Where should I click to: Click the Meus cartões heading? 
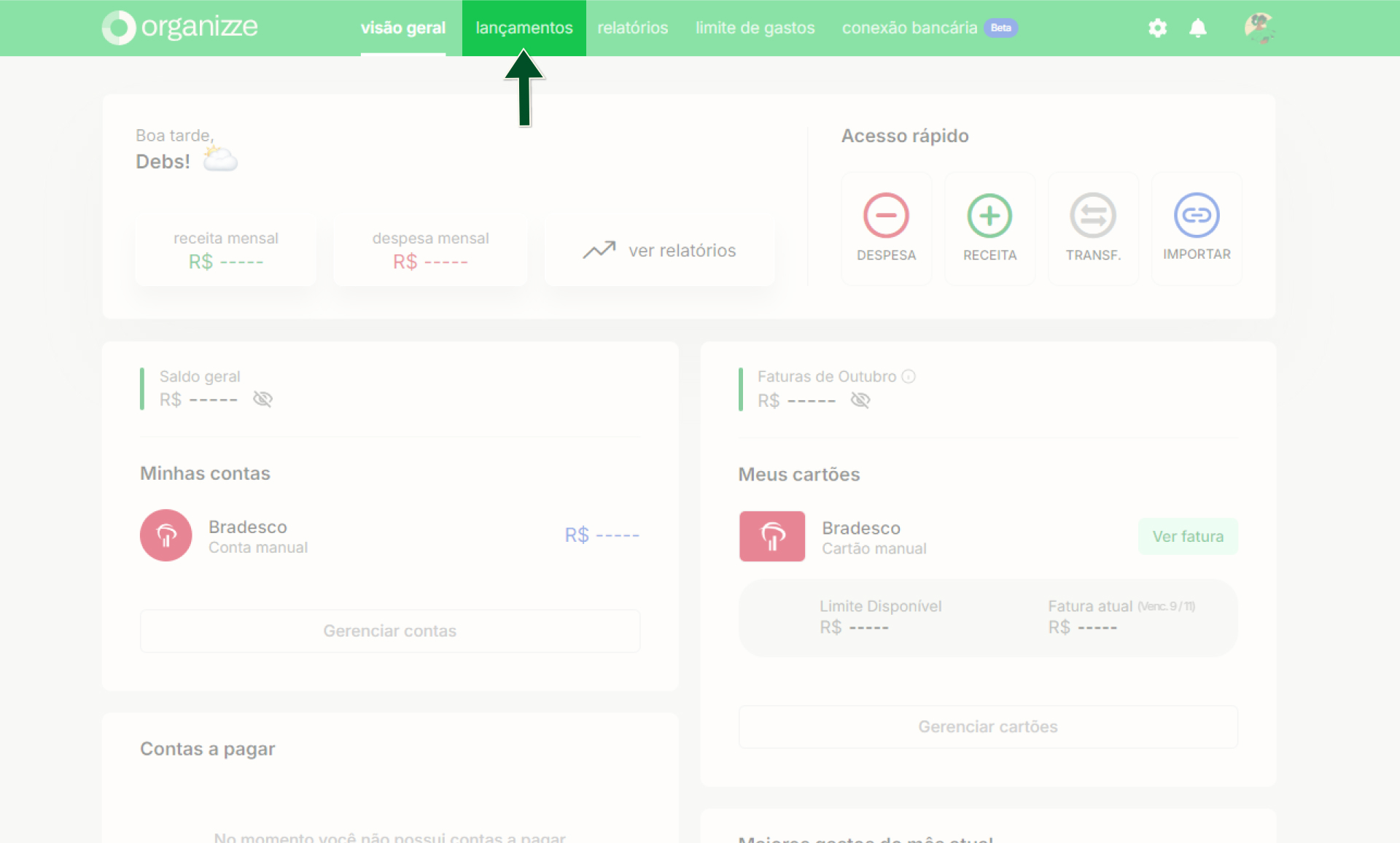[799, 475]
